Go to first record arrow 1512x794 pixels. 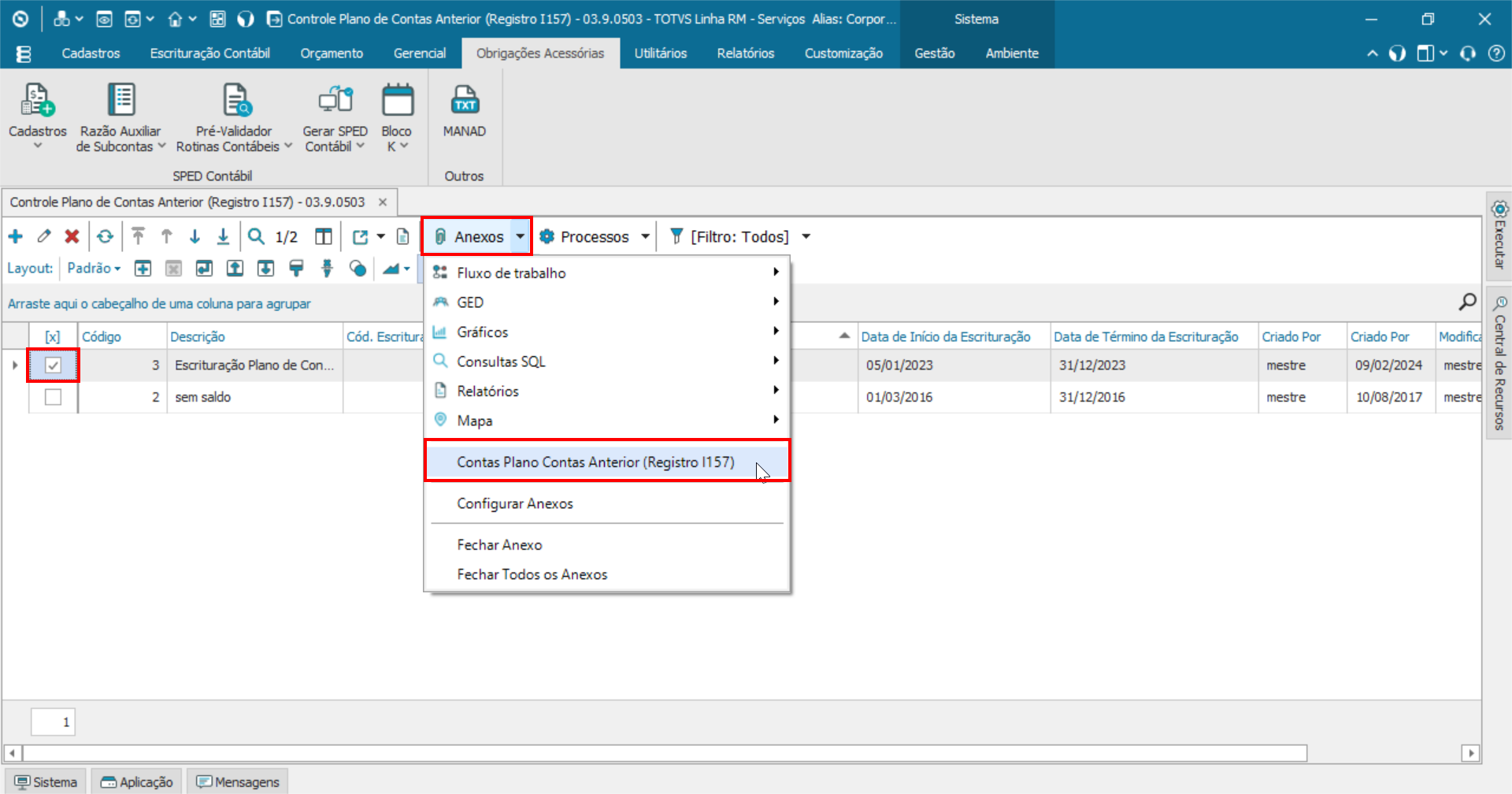(138, 236)
